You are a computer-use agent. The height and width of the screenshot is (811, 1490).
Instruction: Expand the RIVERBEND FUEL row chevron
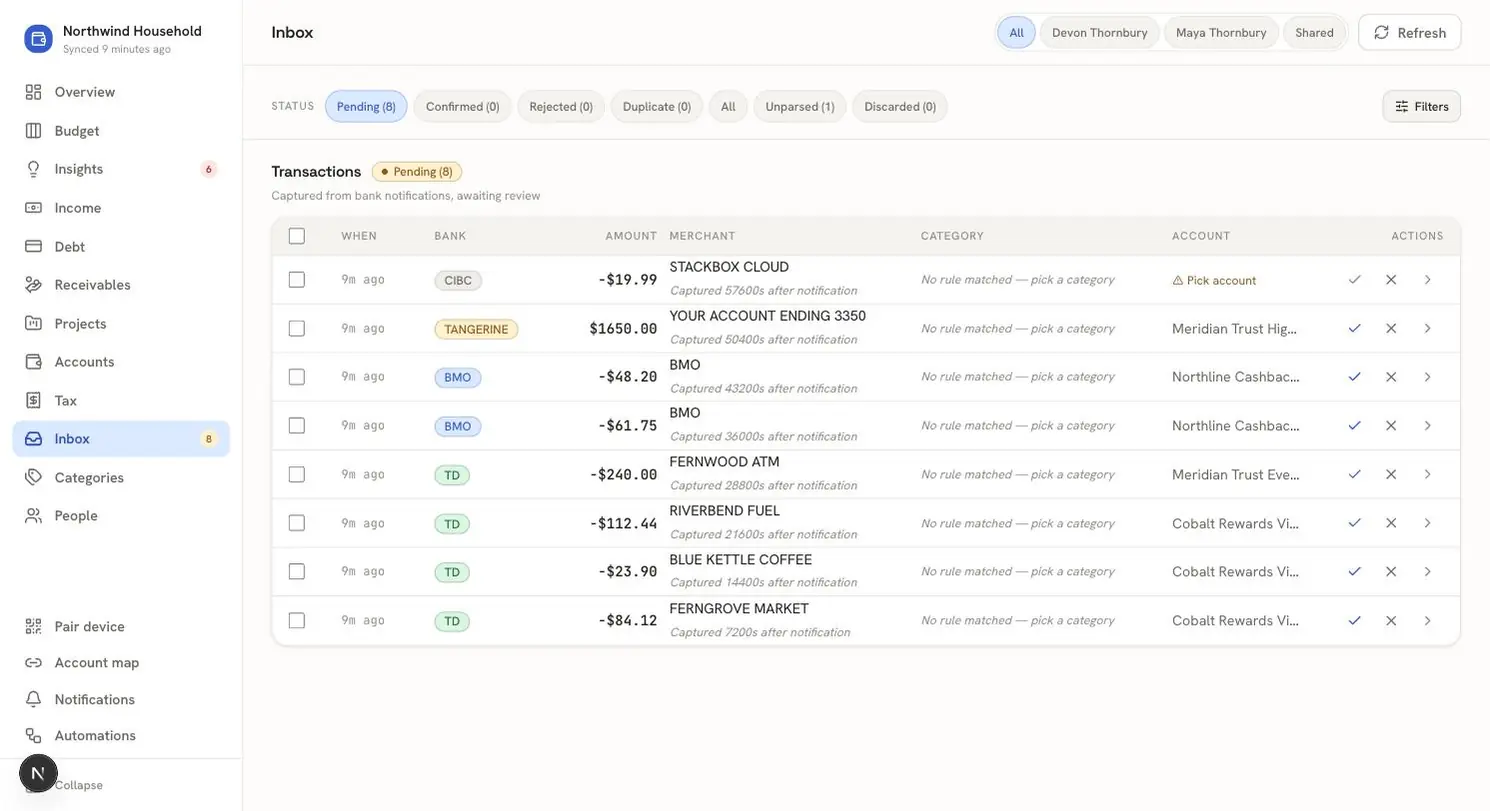tap(1427, 523)
